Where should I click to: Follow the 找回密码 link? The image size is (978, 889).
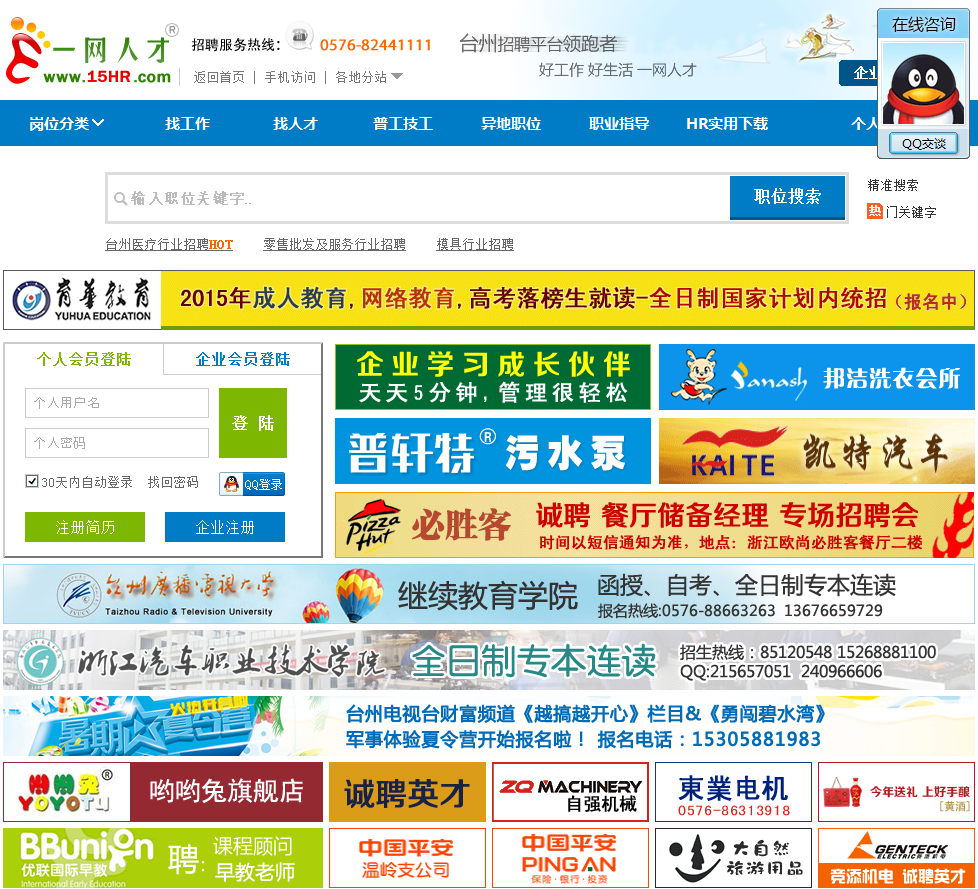pyautogui.click(x=173, y=482)
